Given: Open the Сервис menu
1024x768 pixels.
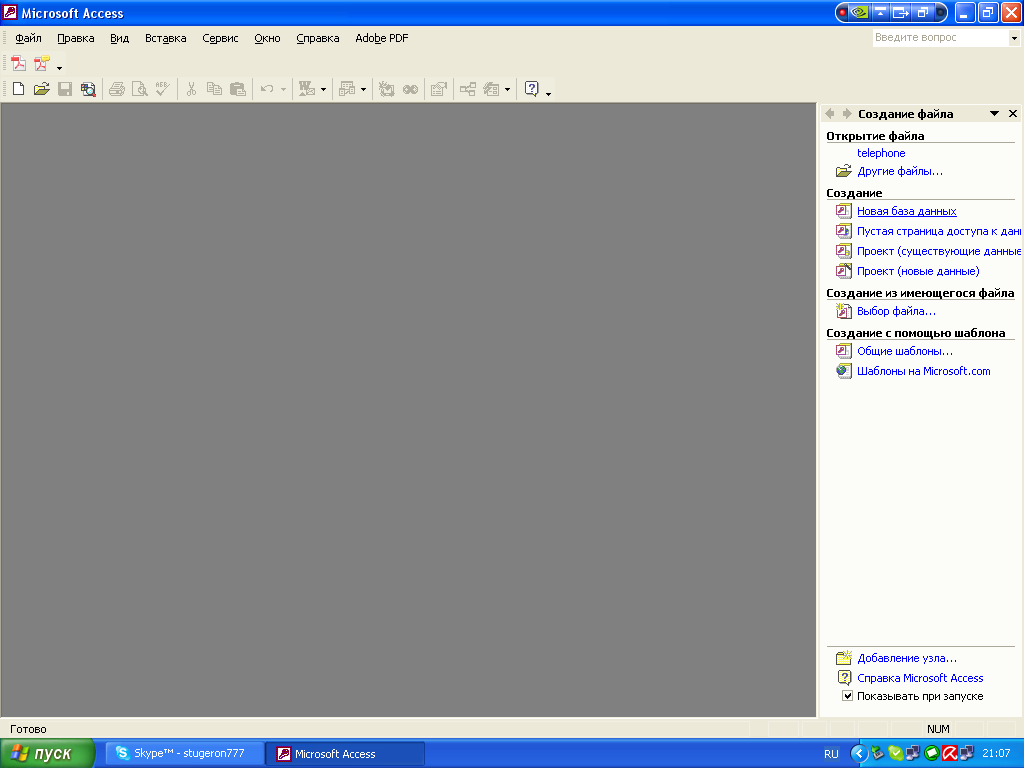Looking at the screenshot, I should coord(220,38).
